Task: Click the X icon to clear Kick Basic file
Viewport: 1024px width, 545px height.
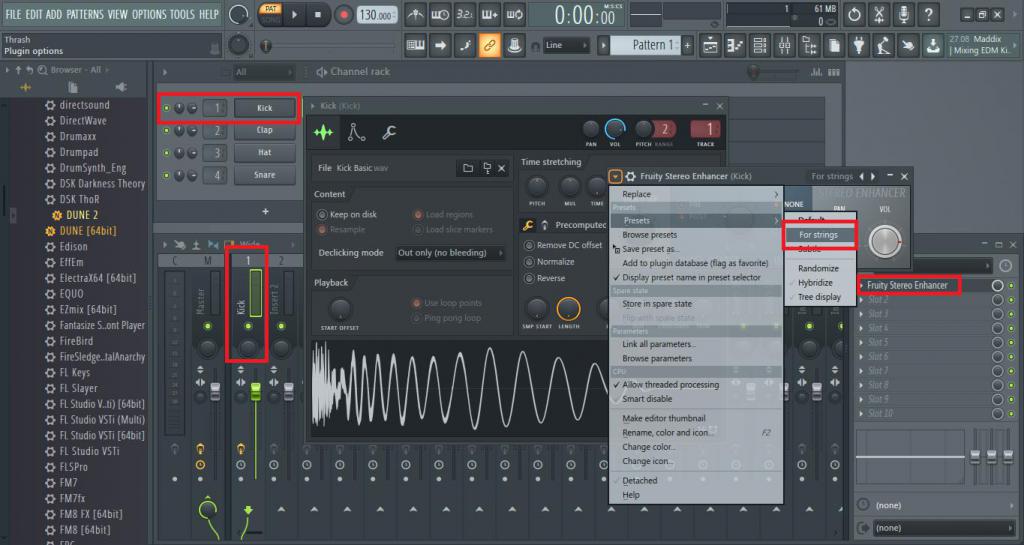Action: click(502, 168)
